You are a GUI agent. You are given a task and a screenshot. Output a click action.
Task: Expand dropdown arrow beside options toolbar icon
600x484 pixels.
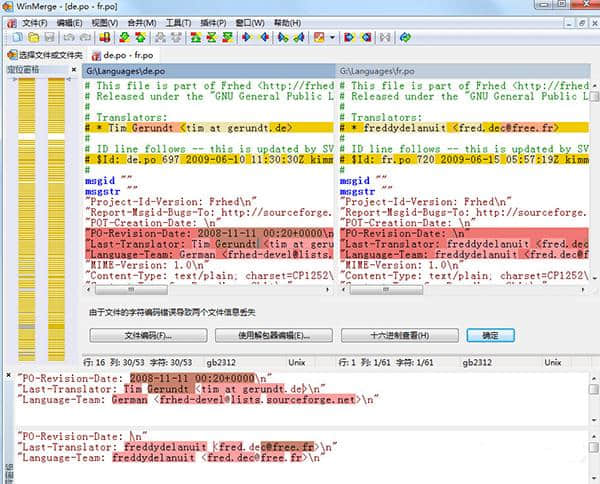point(332,38)
